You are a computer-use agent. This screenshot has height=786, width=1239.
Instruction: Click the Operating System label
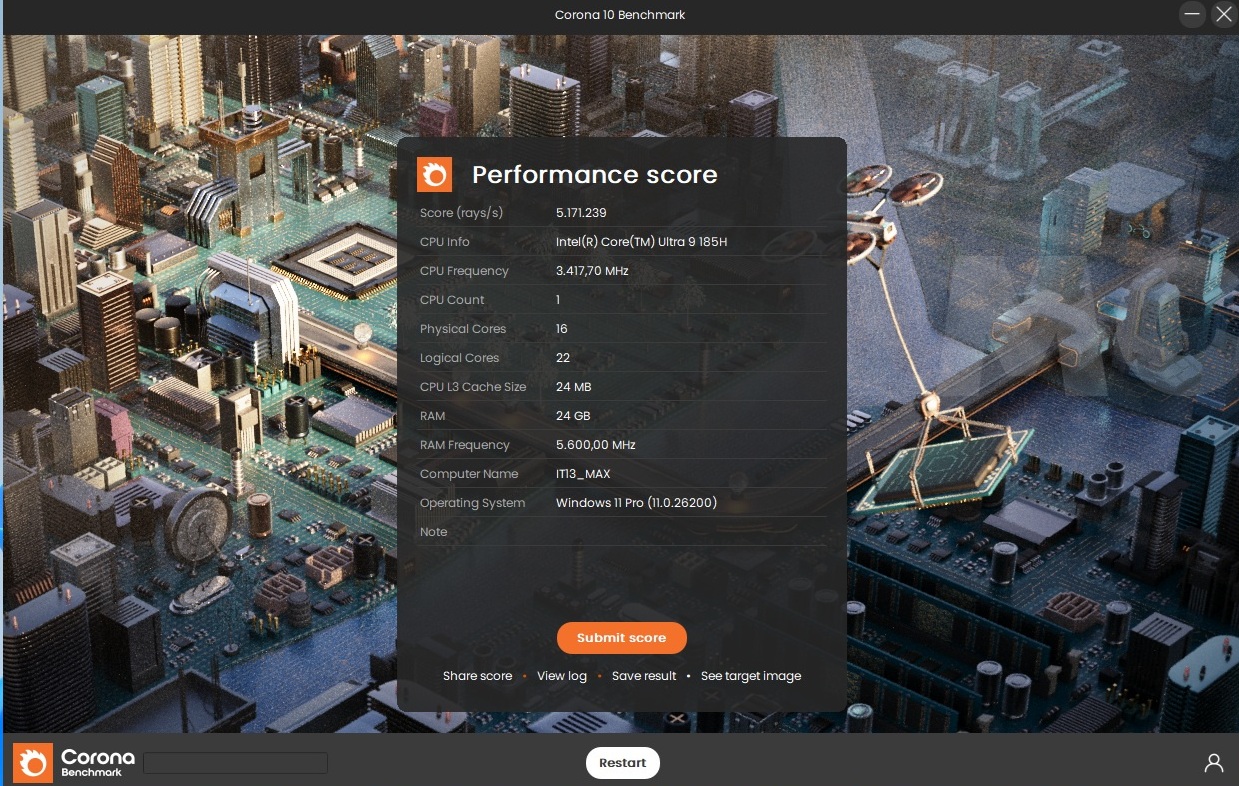pos(472,503)
